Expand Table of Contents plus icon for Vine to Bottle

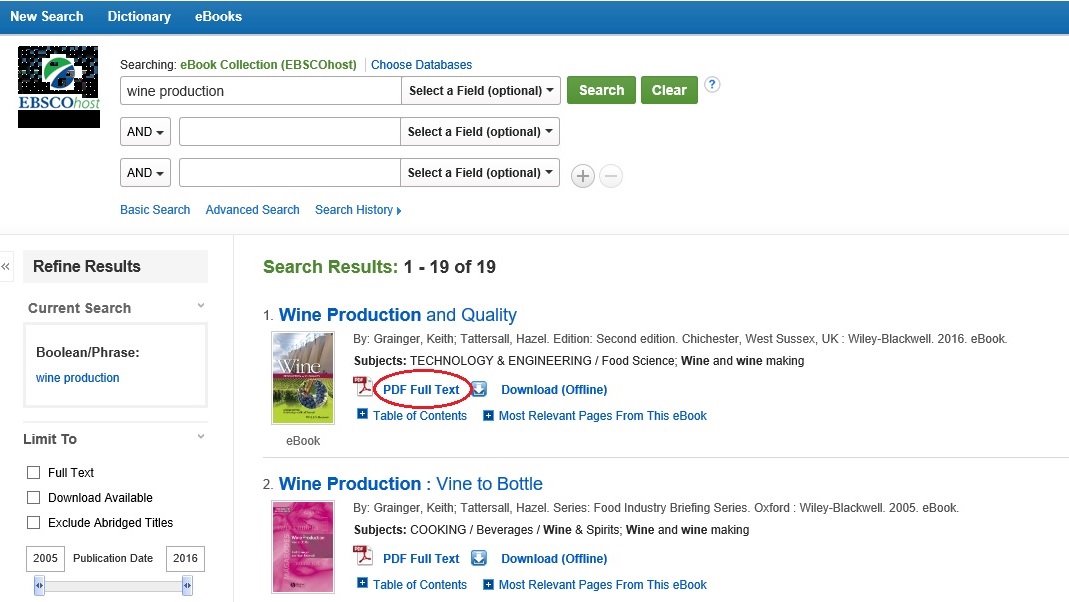pos(362,584)
